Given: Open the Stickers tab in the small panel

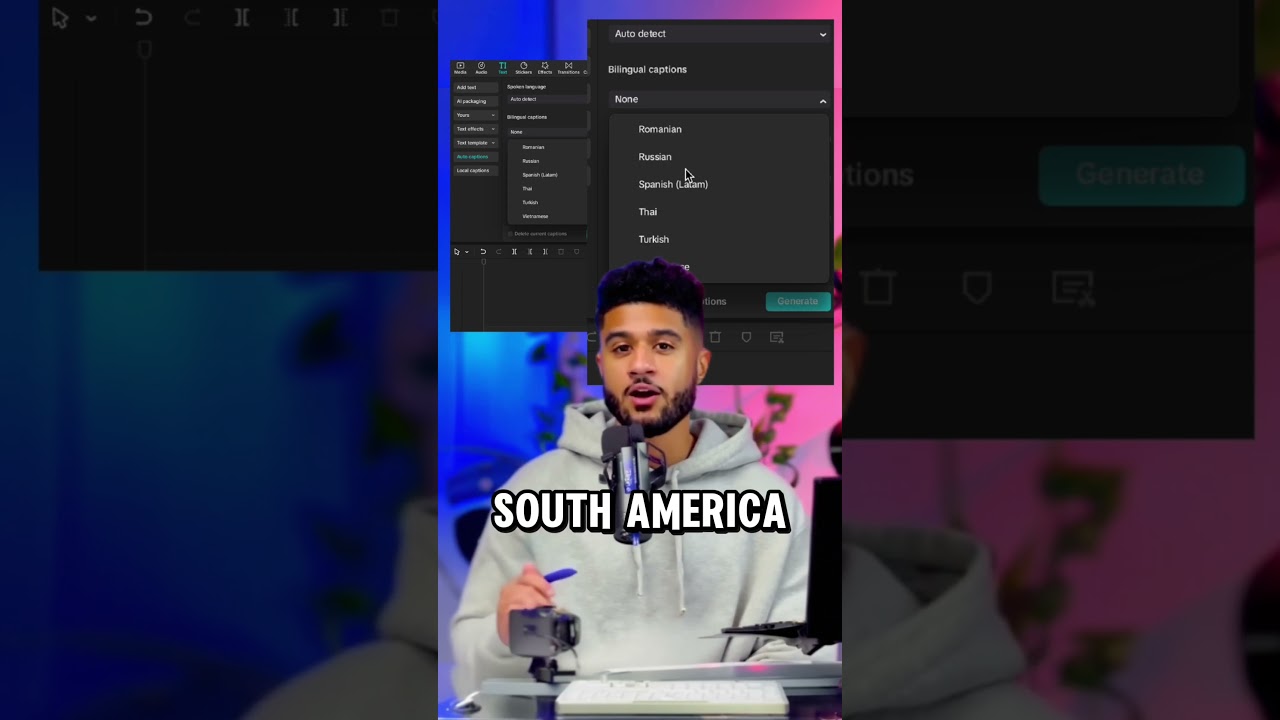Looking at the screenshot, I should 523,68.
